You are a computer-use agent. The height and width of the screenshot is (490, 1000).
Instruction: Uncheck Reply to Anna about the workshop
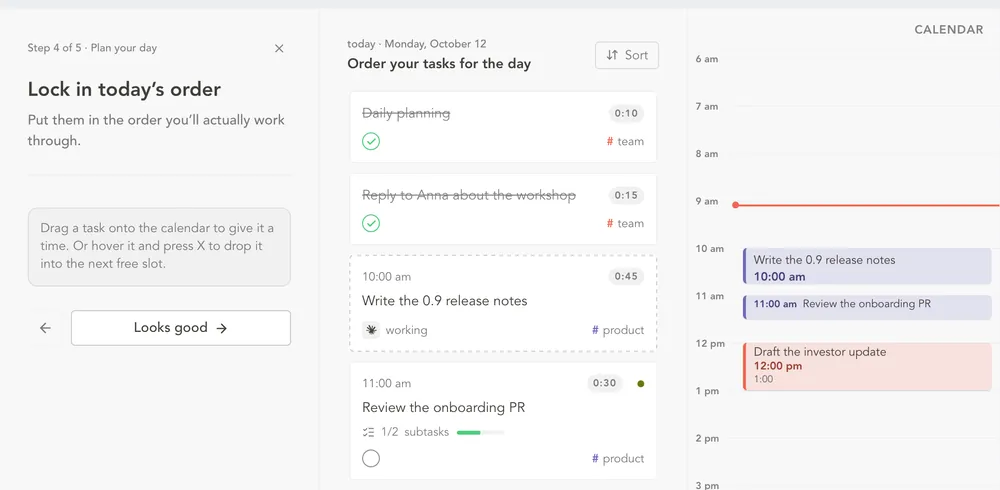point(371,223)
